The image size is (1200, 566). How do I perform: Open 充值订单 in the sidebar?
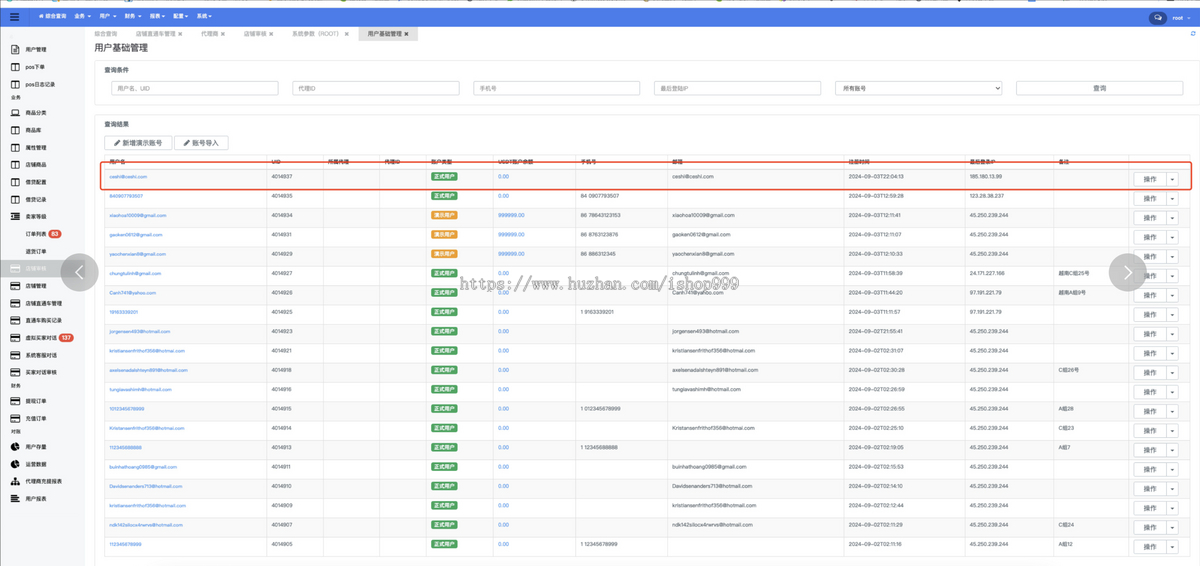point(35,418)
